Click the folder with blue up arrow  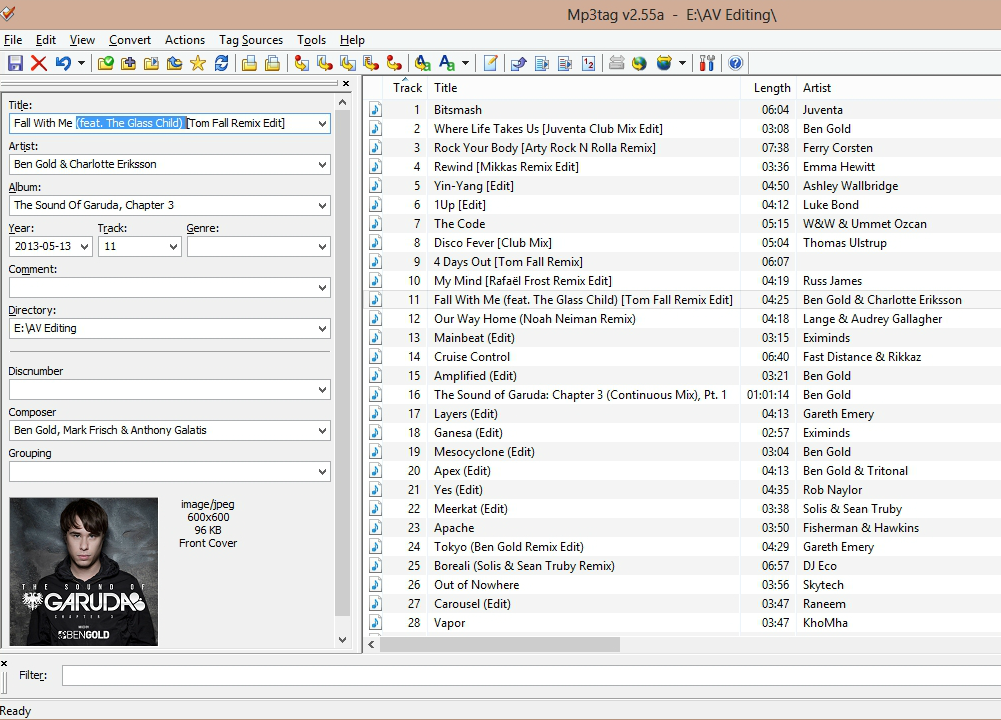(174, 63)
